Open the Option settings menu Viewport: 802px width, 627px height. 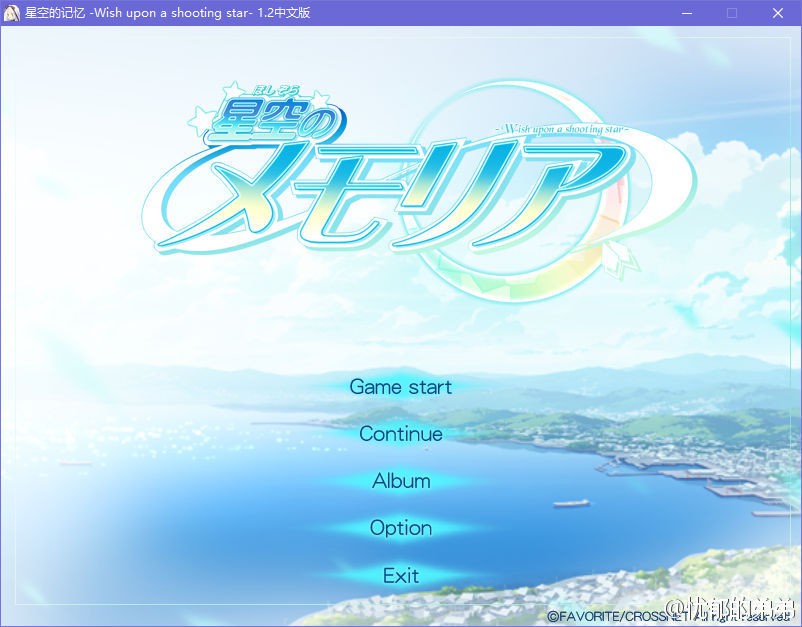click(x=400, y=528)
